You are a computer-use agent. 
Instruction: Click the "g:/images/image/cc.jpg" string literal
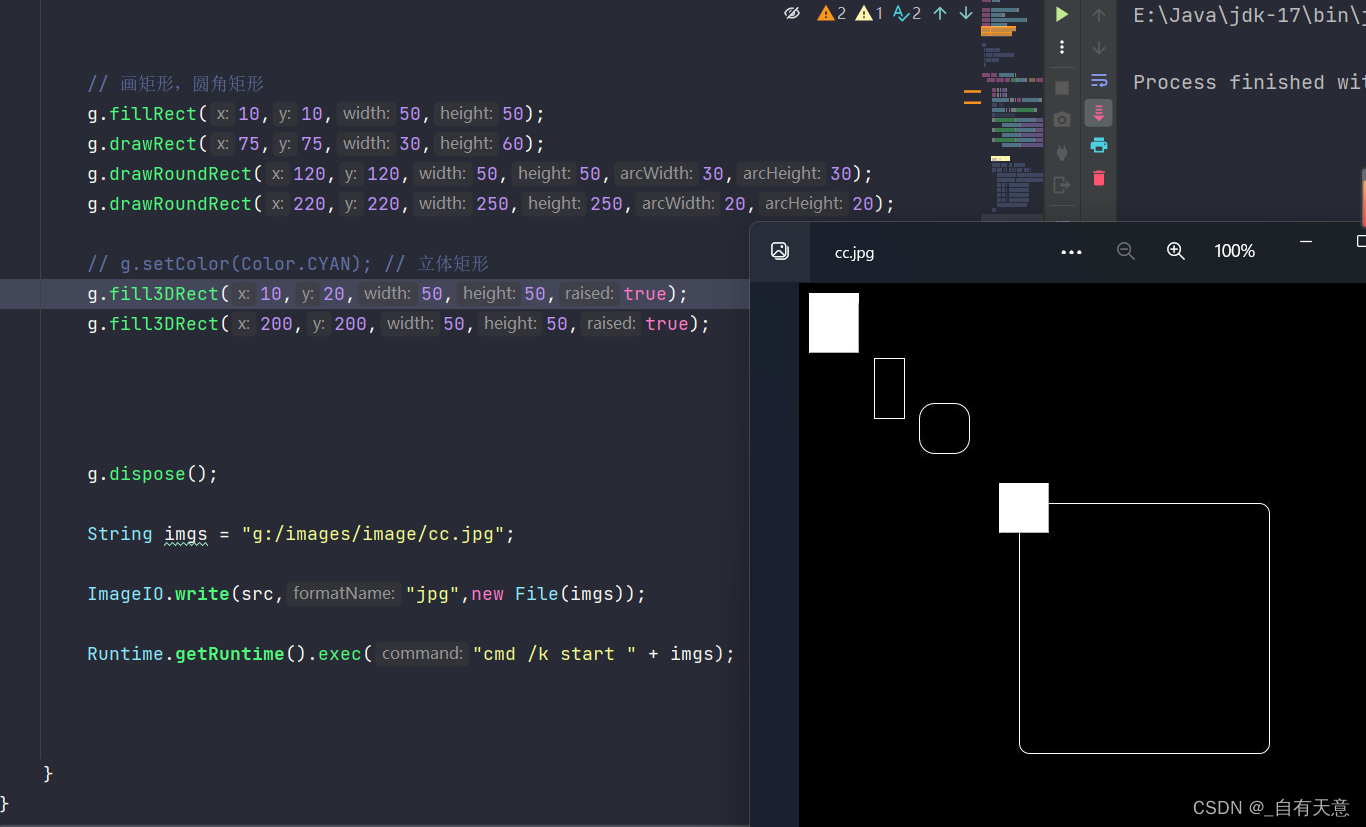point(373,534)
